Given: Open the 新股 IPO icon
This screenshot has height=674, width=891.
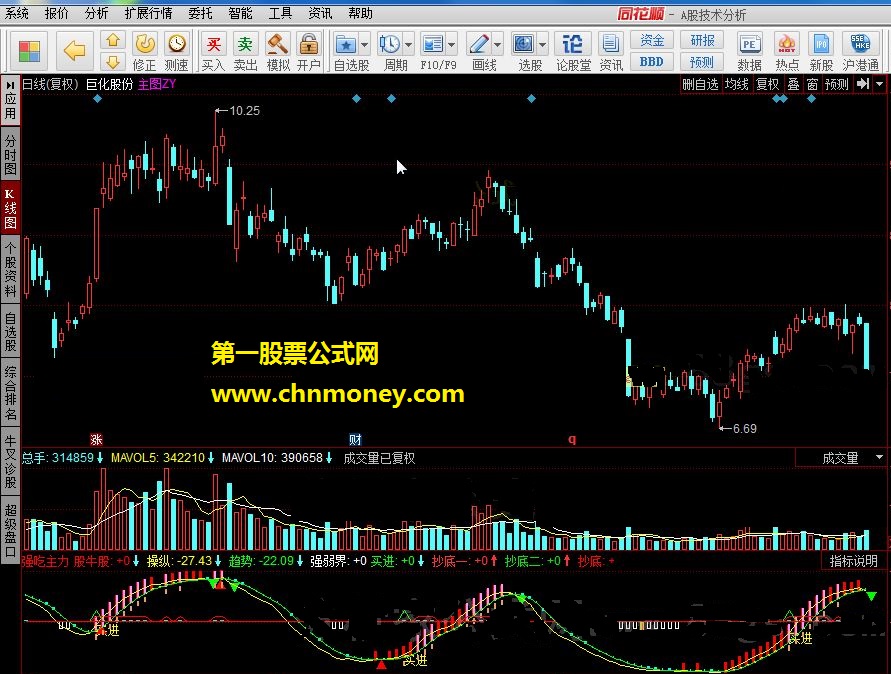Looking at the screenshot, I should click(821, 52).
